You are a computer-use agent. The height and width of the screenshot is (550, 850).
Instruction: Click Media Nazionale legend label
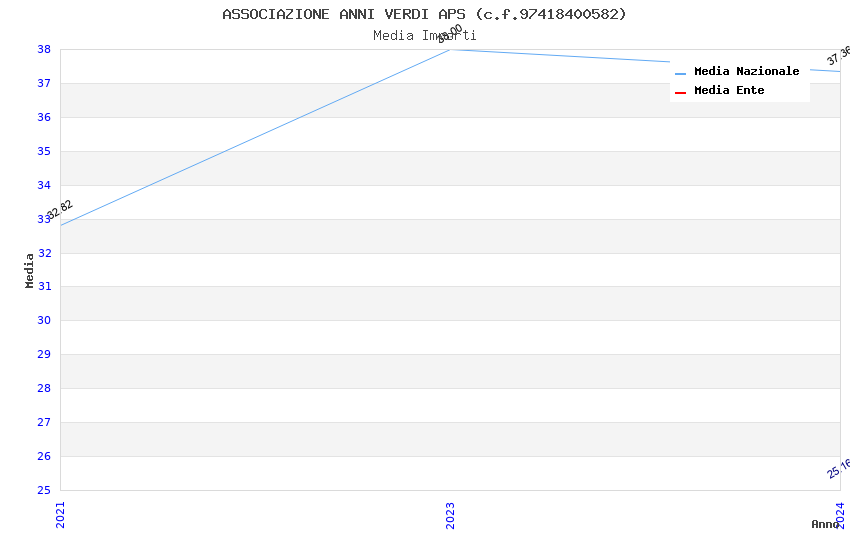pos(746,71)
